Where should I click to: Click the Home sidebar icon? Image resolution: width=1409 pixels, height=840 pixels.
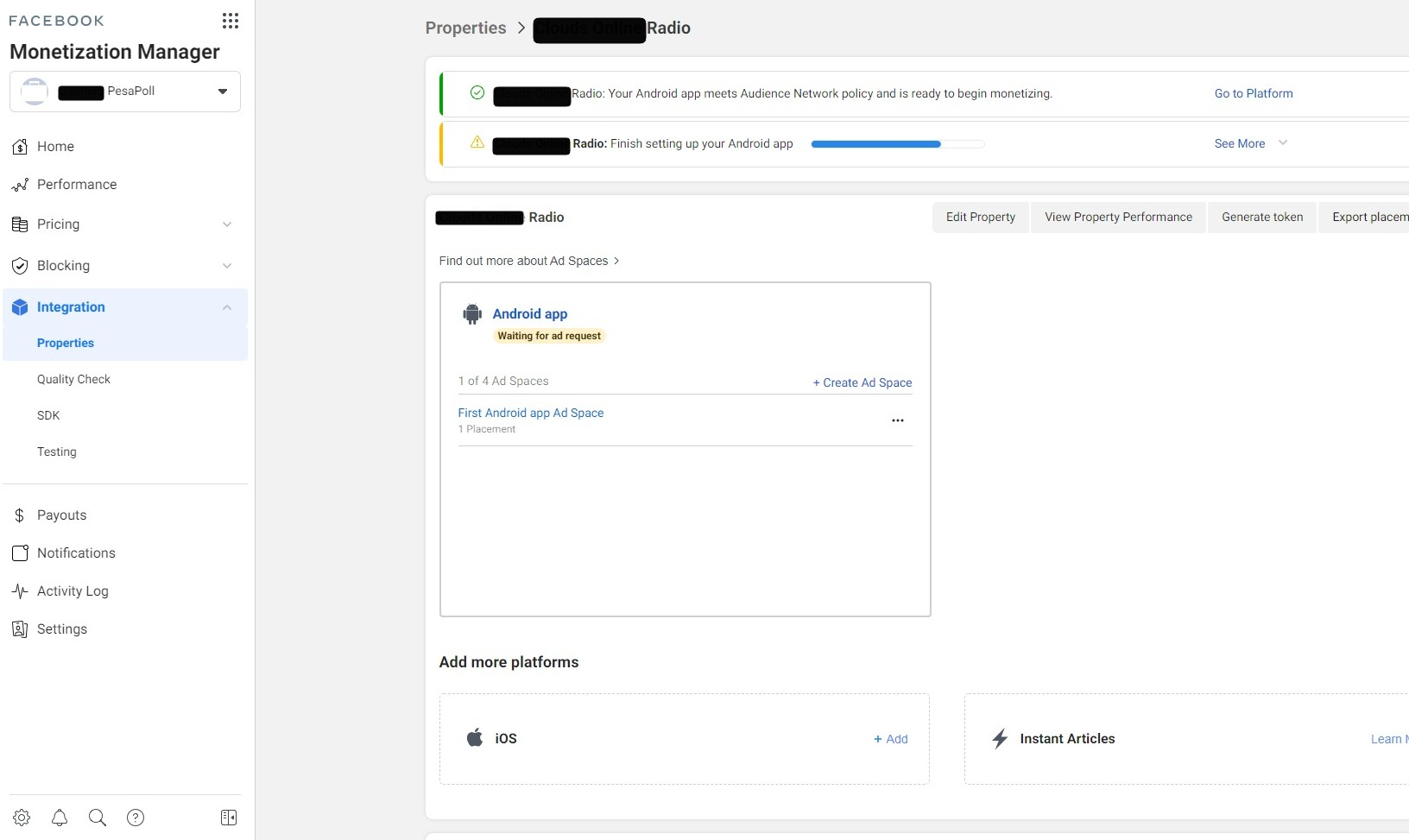20,147
